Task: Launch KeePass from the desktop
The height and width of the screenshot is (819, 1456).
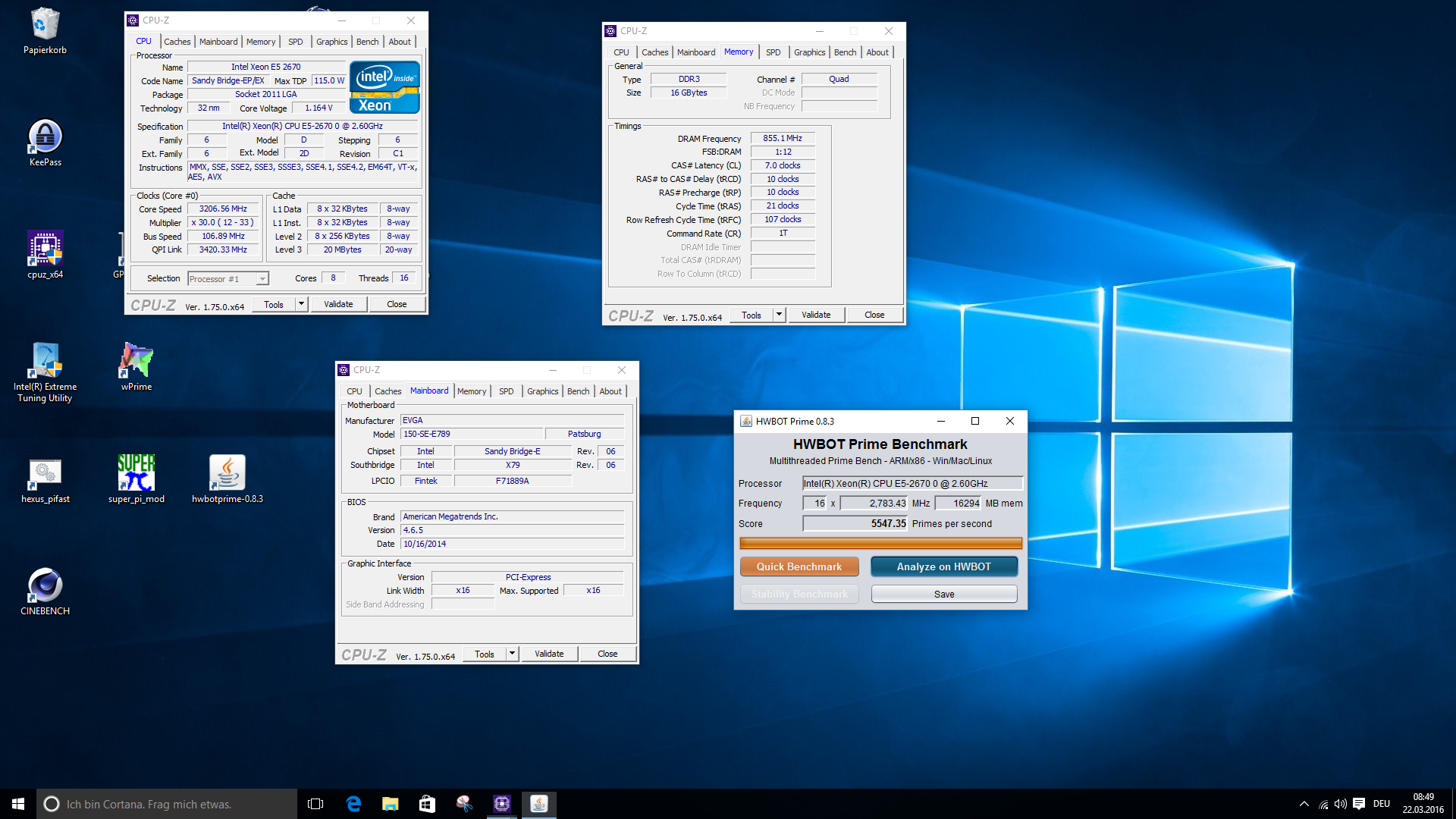Action: pyautogui.click(x=45, y=143)
